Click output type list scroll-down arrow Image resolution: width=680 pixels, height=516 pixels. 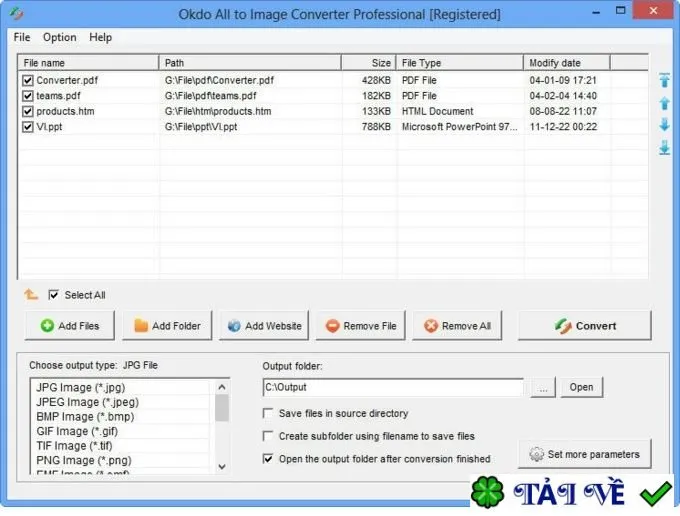coord(222,467)
